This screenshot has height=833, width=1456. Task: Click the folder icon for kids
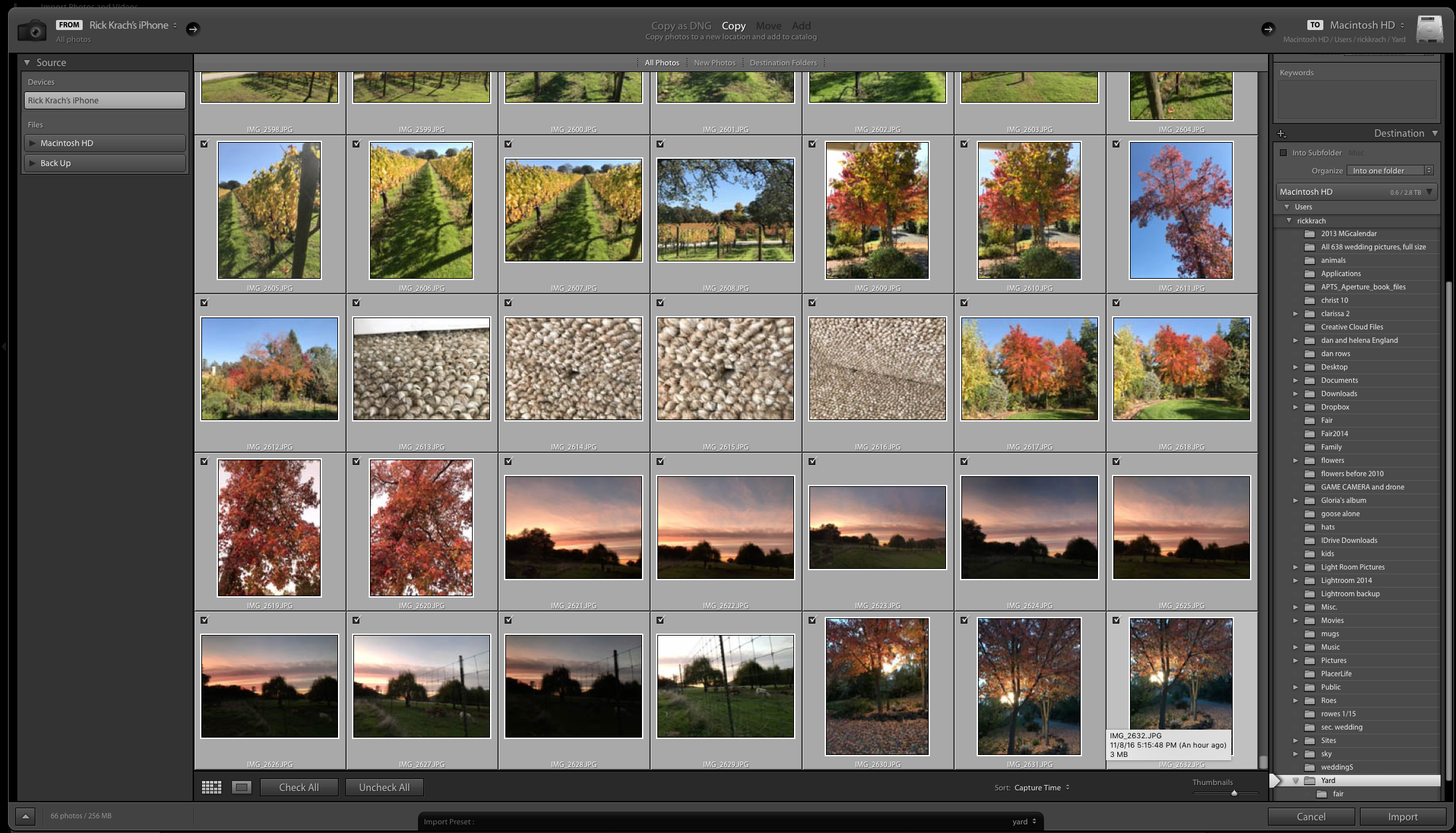[1309, 554]
